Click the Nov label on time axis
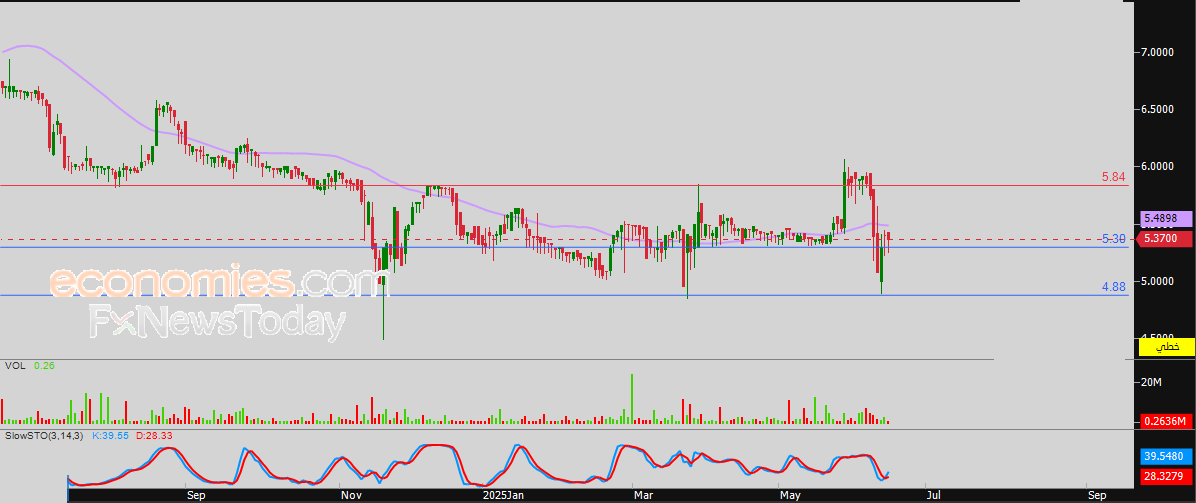The image size is (1196, 503). (x=351, y=495)
